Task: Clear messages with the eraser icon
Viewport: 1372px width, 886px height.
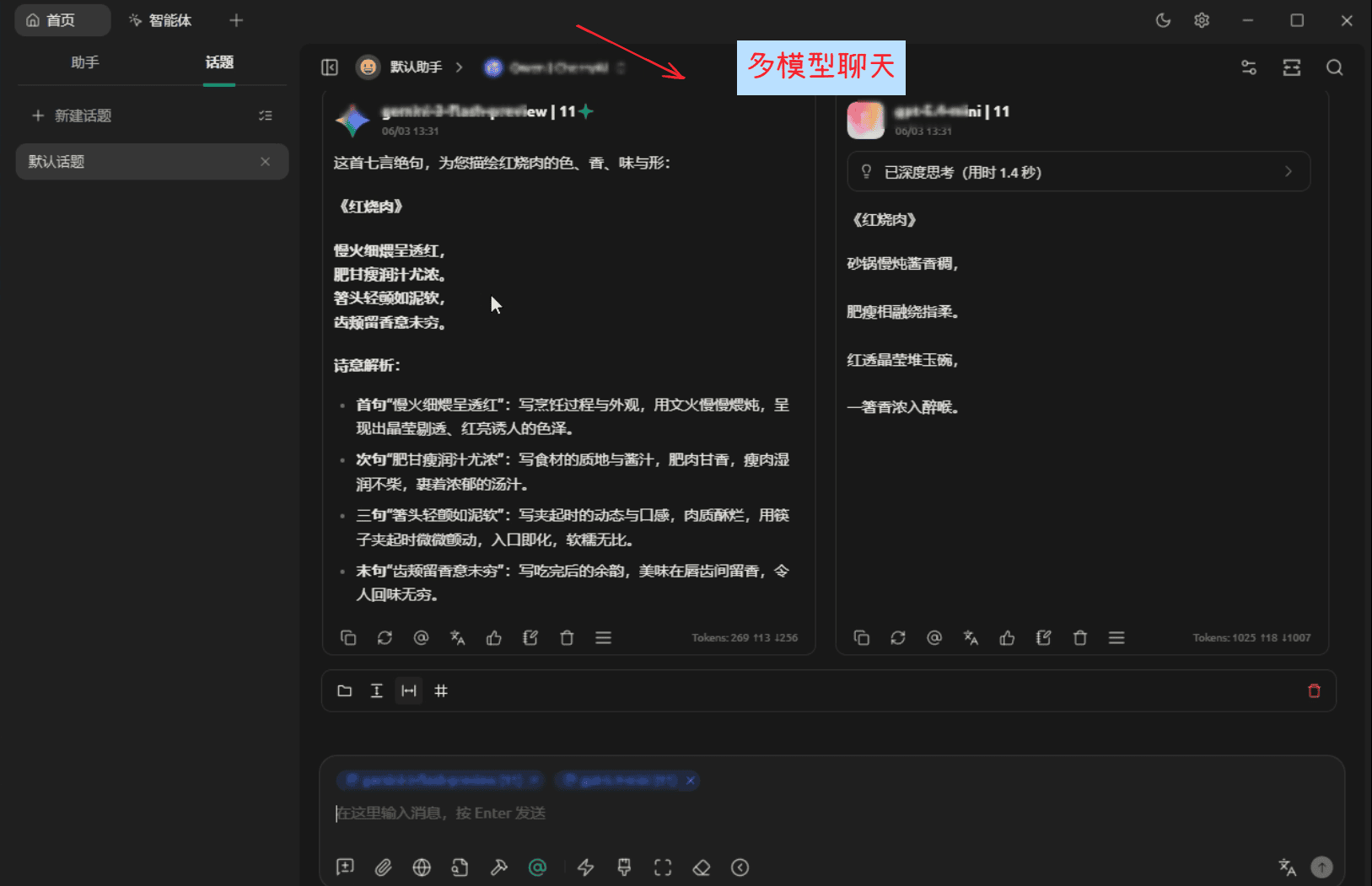Action: point(702,867)
